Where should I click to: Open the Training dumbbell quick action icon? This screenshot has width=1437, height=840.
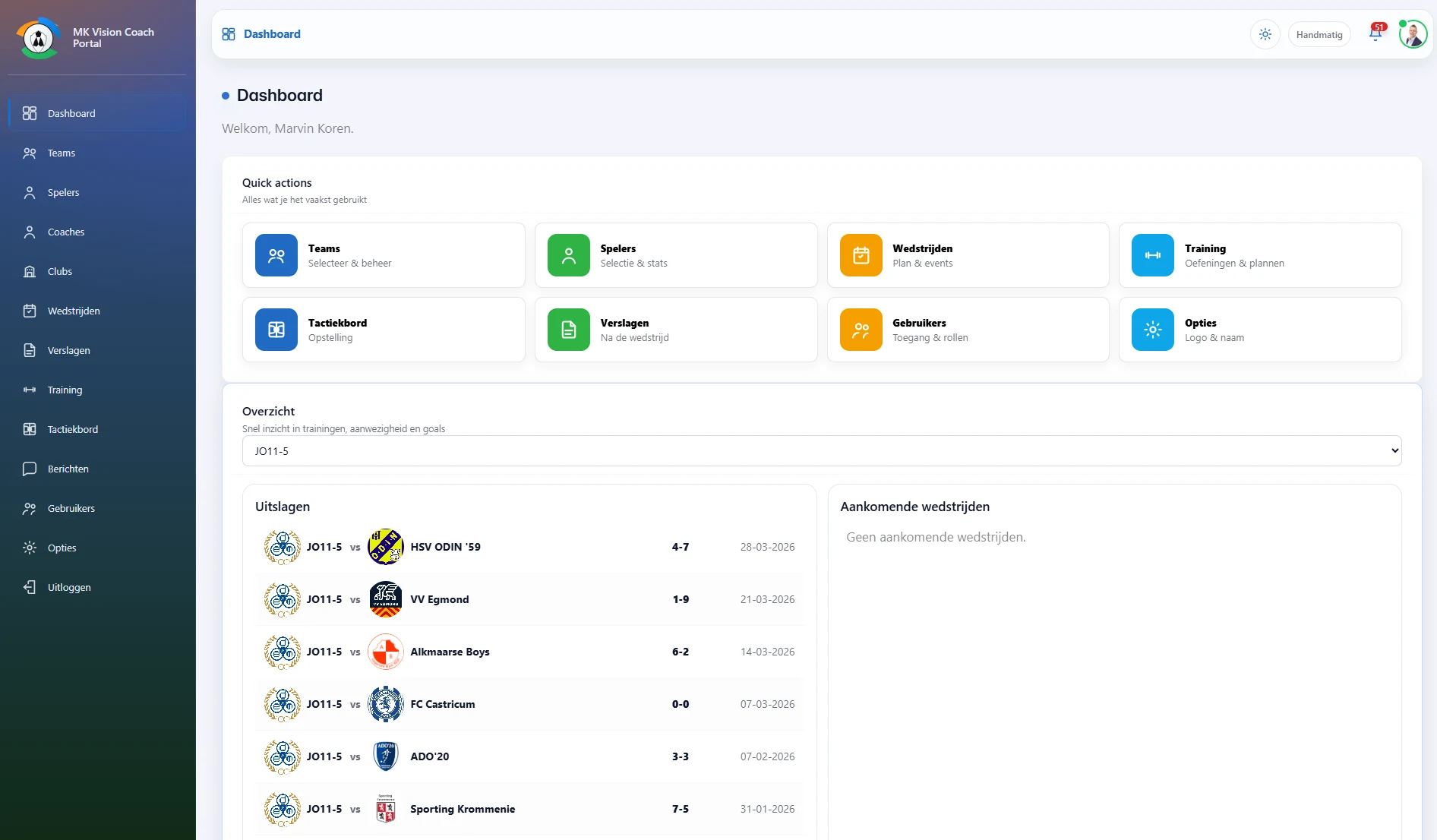tap(1153, 255)
